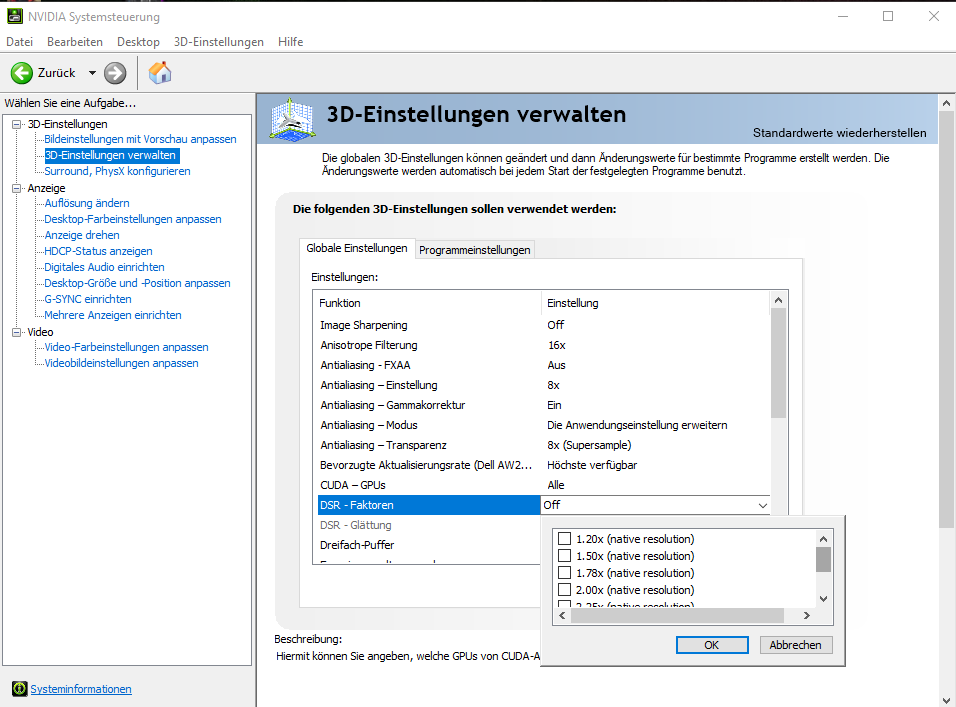
Task: Open Desktop-Farbeinstellungen anpassen
Action: pyautogui.click(x=133, y=219)
